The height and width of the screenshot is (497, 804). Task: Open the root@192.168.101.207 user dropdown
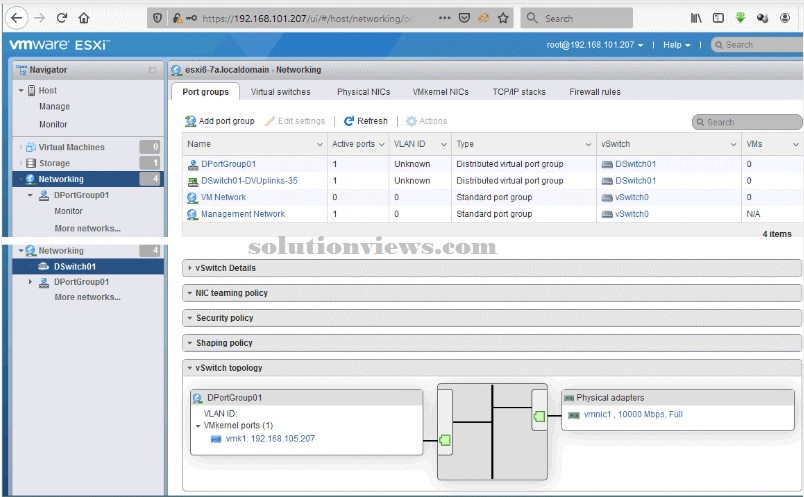tap(595, 45)
